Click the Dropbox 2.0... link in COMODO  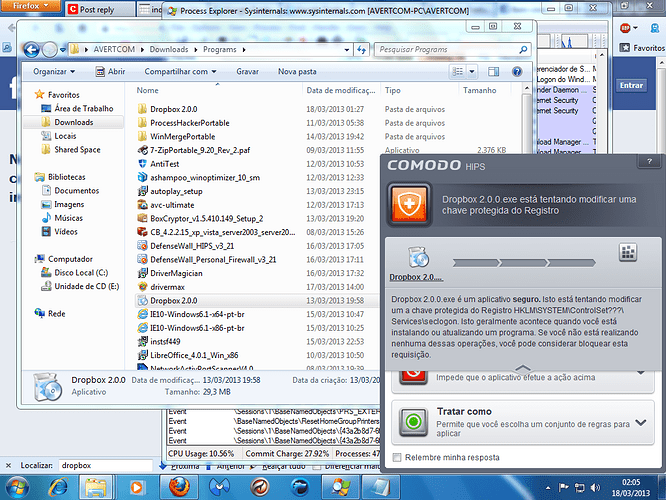tap(416, 277)
